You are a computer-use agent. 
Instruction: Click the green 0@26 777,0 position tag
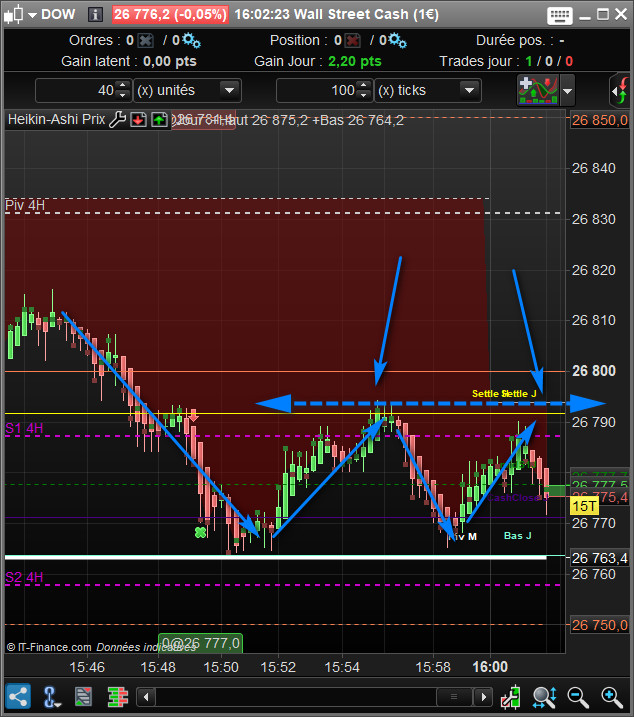200,643
